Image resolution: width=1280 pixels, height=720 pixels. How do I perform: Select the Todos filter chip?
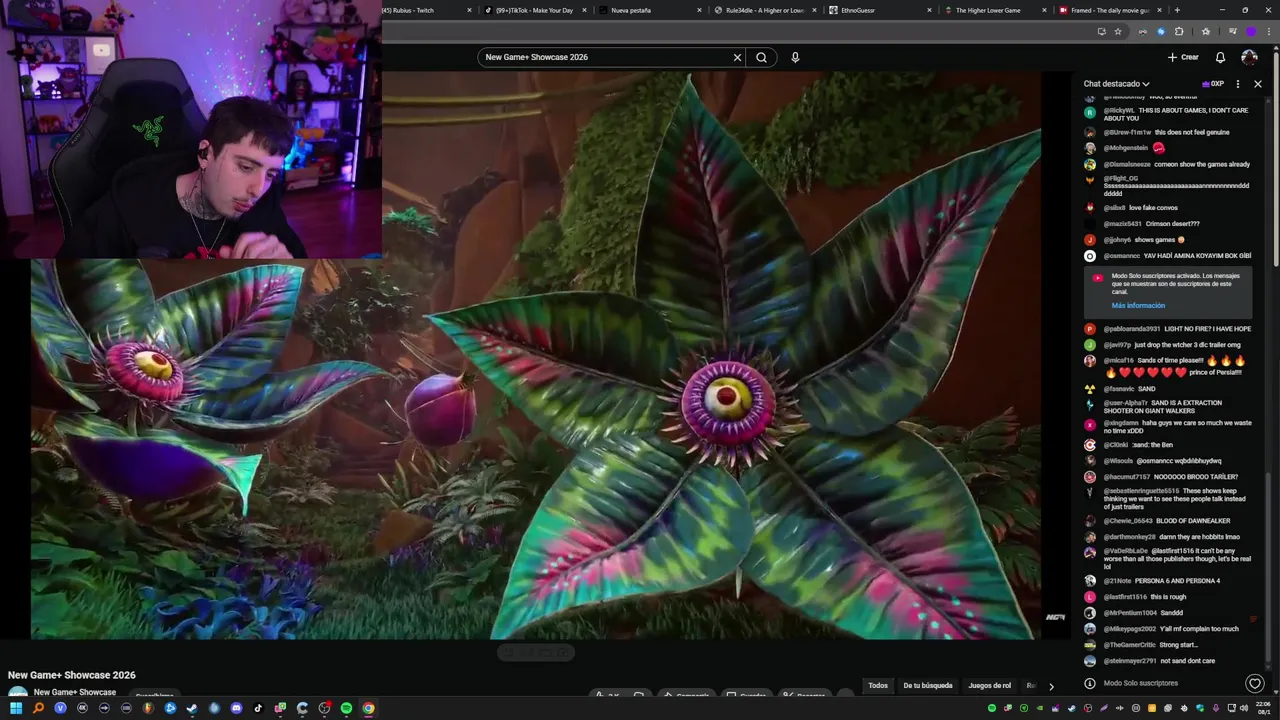coord(878,686)
